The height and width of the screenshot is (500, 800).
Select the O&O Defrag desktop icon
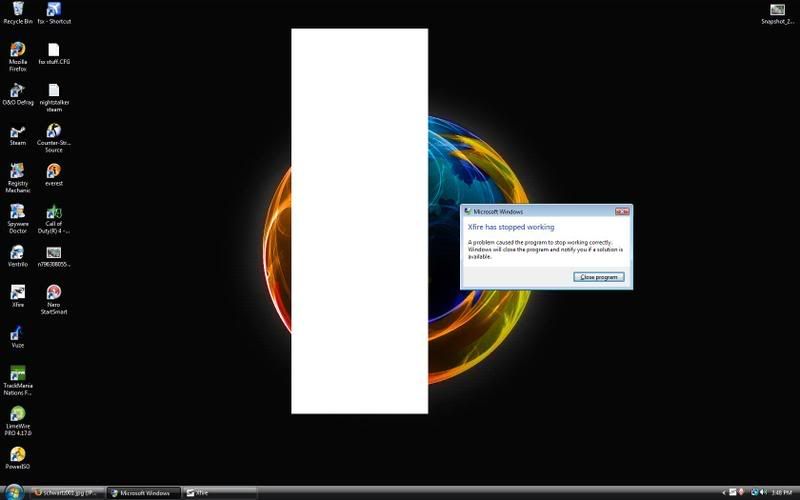point(18,94)
